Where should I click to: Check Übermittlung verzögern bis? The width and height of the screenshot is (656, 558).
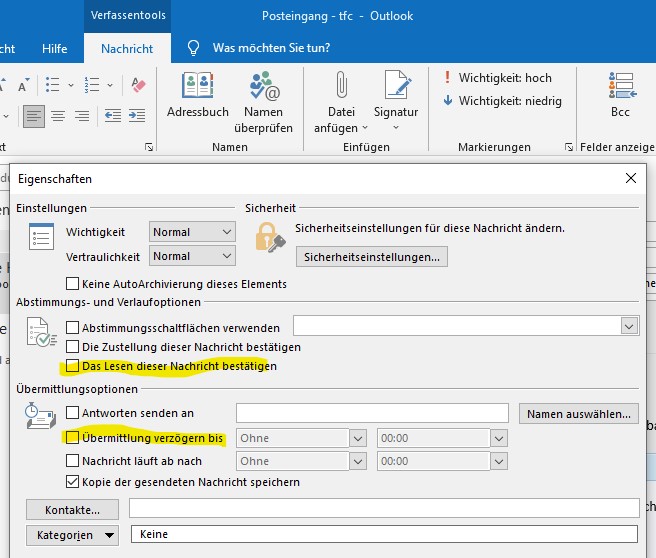coord(72,438)
